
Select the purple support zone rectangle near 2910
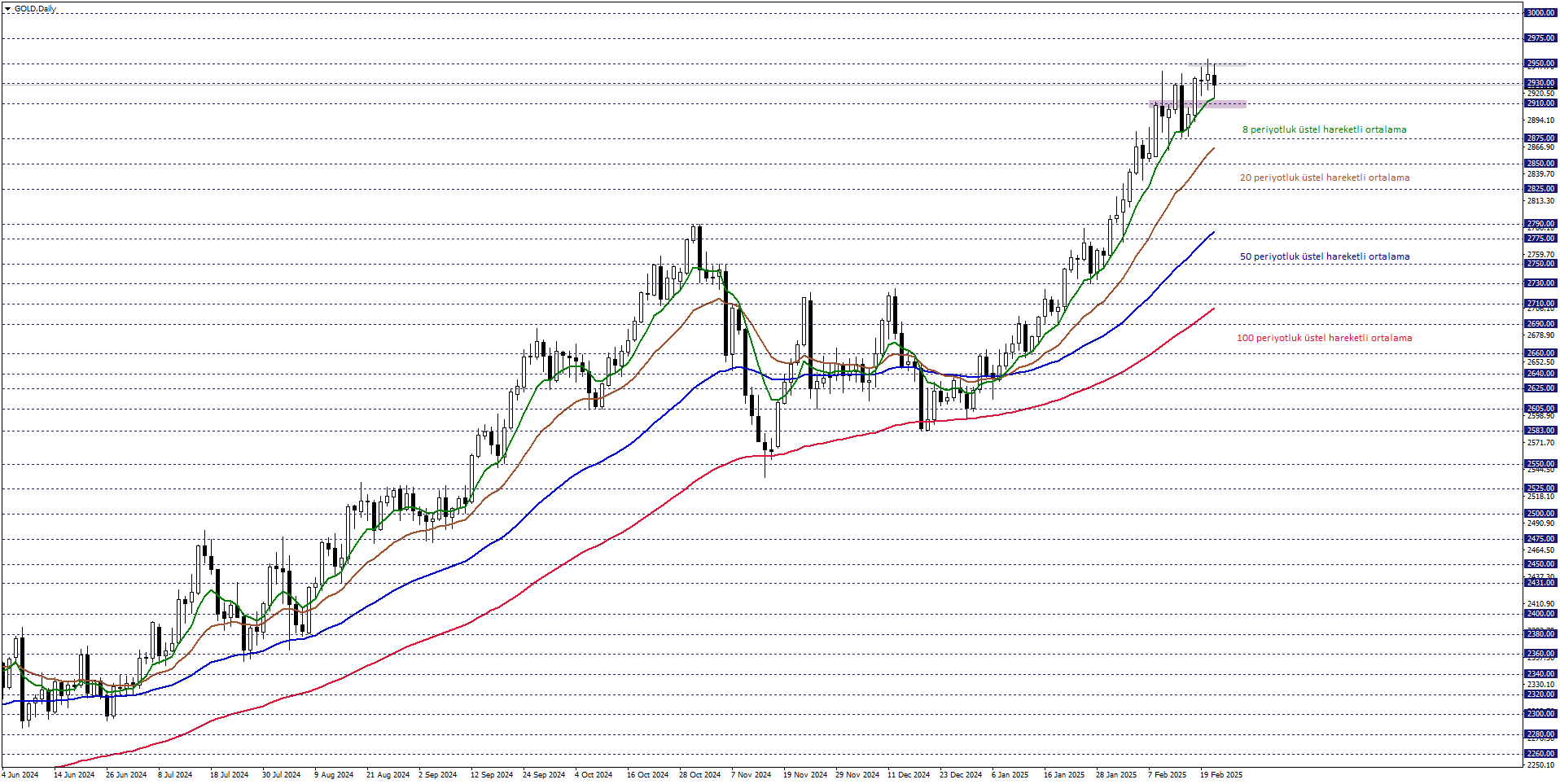click(x=1198, y=104)
